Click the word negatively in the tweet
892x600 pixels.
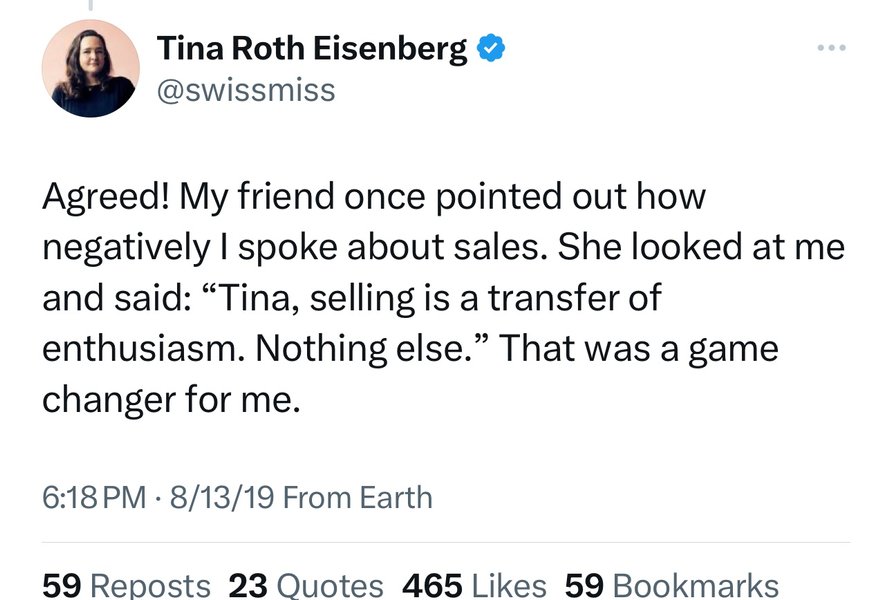coord(126,249)
